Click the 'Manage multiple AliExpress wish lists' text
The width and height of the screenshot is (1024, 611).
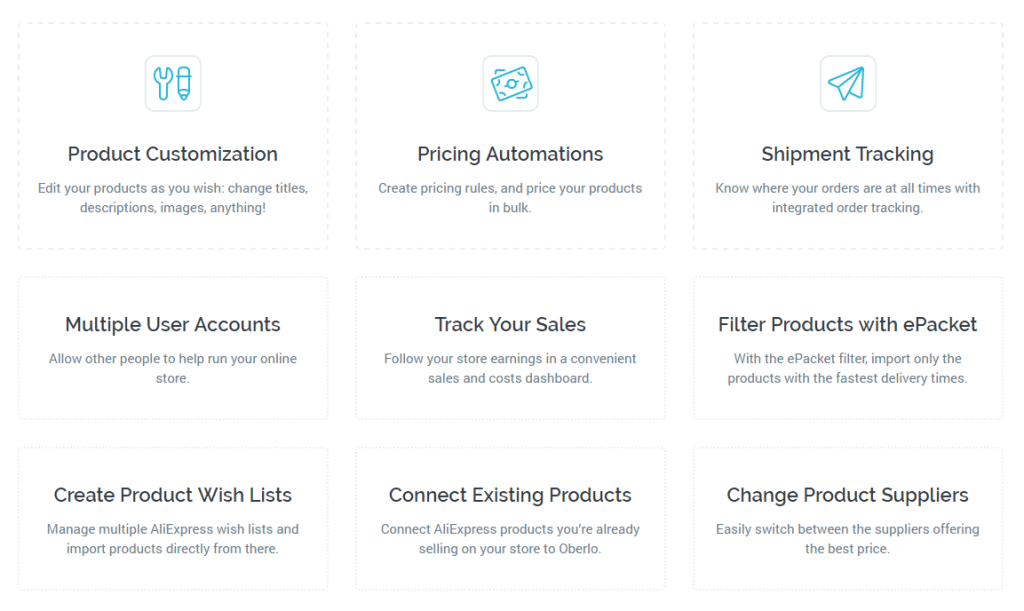pos(173,539)
